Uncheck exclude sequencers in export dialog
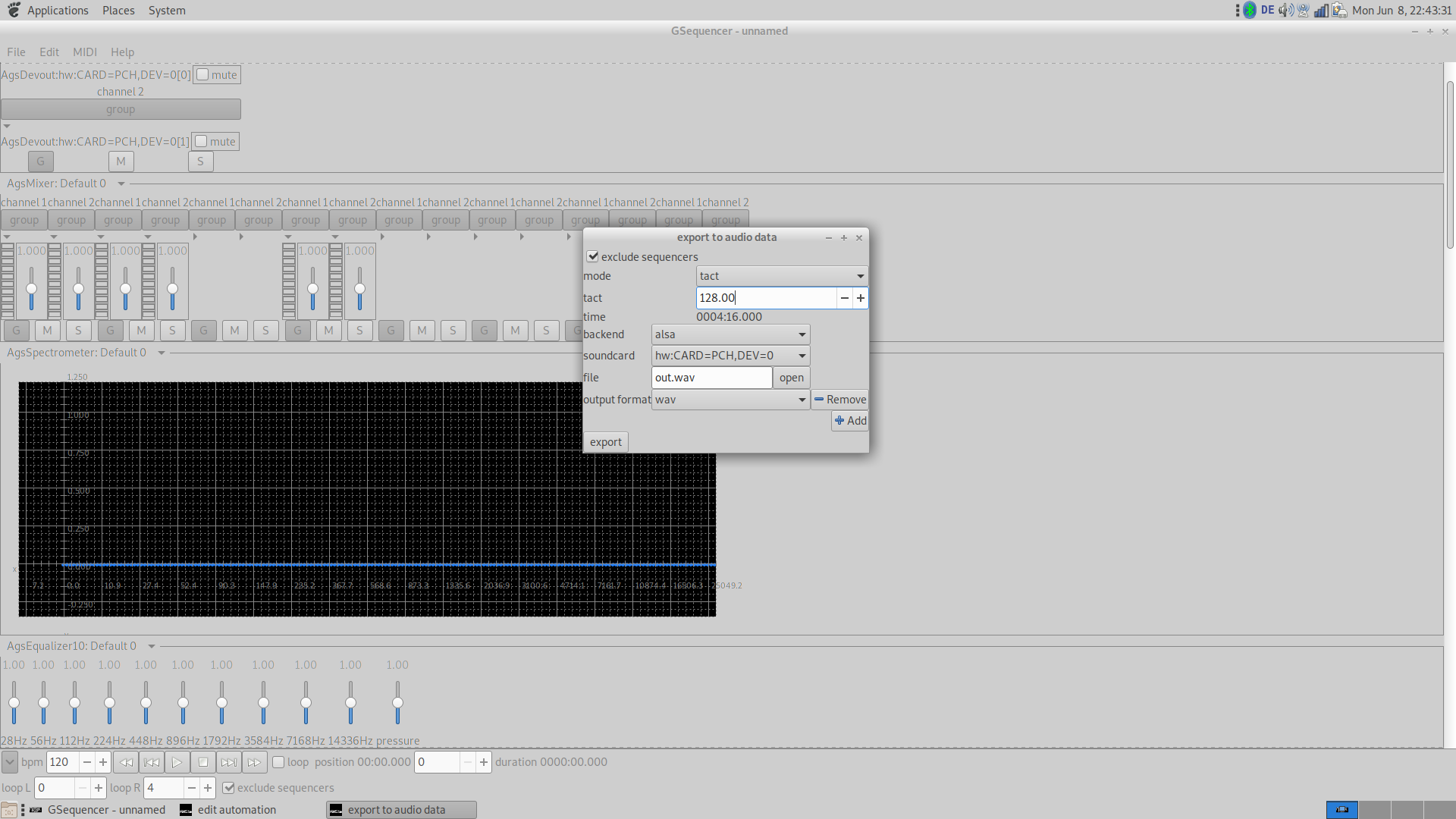Image resolution: width=1456 pixels, height=819 pixels. pos(593,256)
